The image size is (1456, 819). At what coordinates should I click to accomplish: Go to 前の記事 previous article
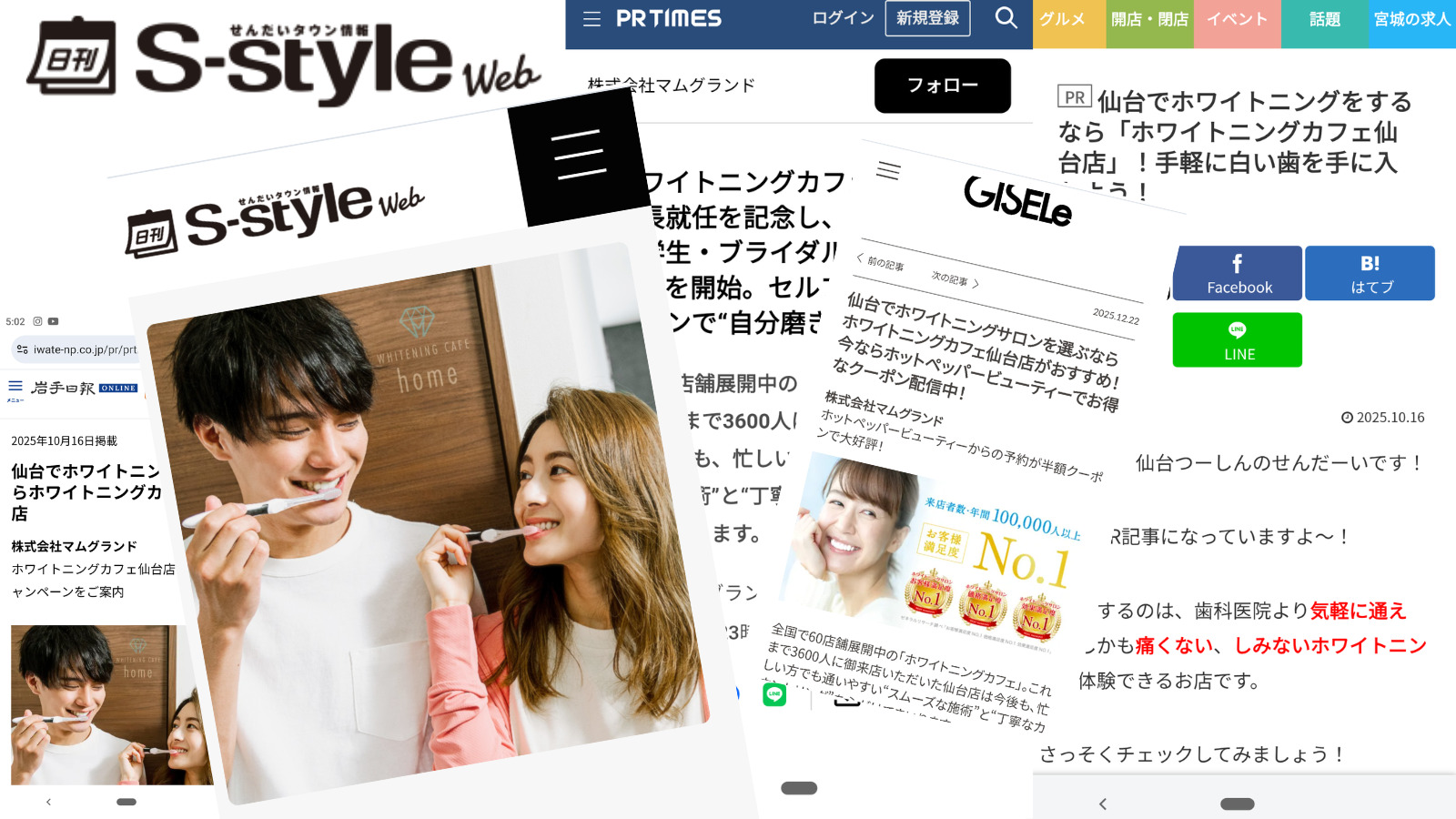click(881, 262)
